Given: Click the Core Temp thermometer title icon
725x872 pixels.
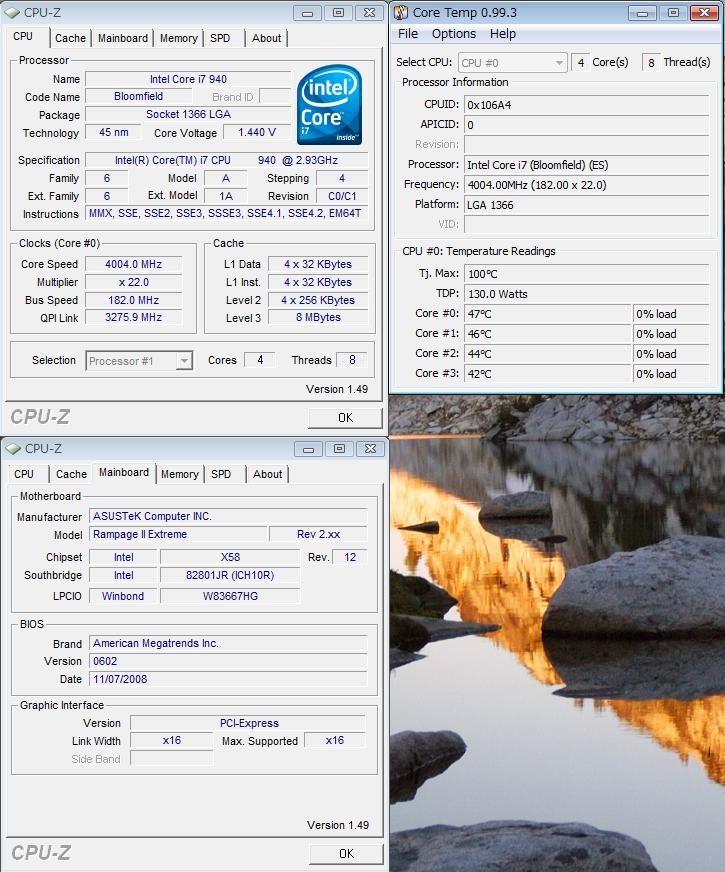Looking at the screenshot, I should click(401, 12).
